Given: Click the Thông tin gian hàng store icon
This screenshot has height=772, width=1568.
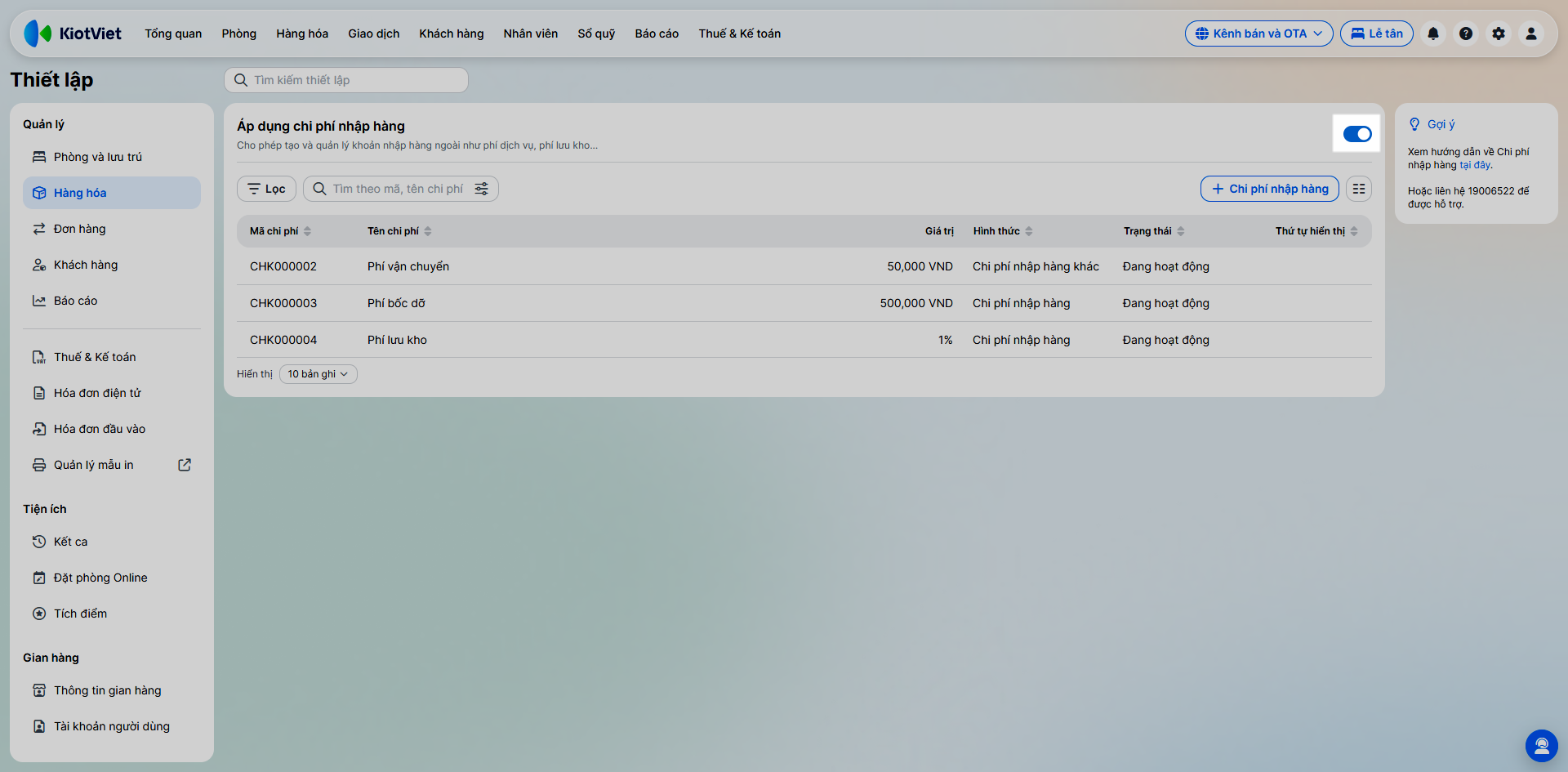Looking at the screenshot, I should point(39,690).
